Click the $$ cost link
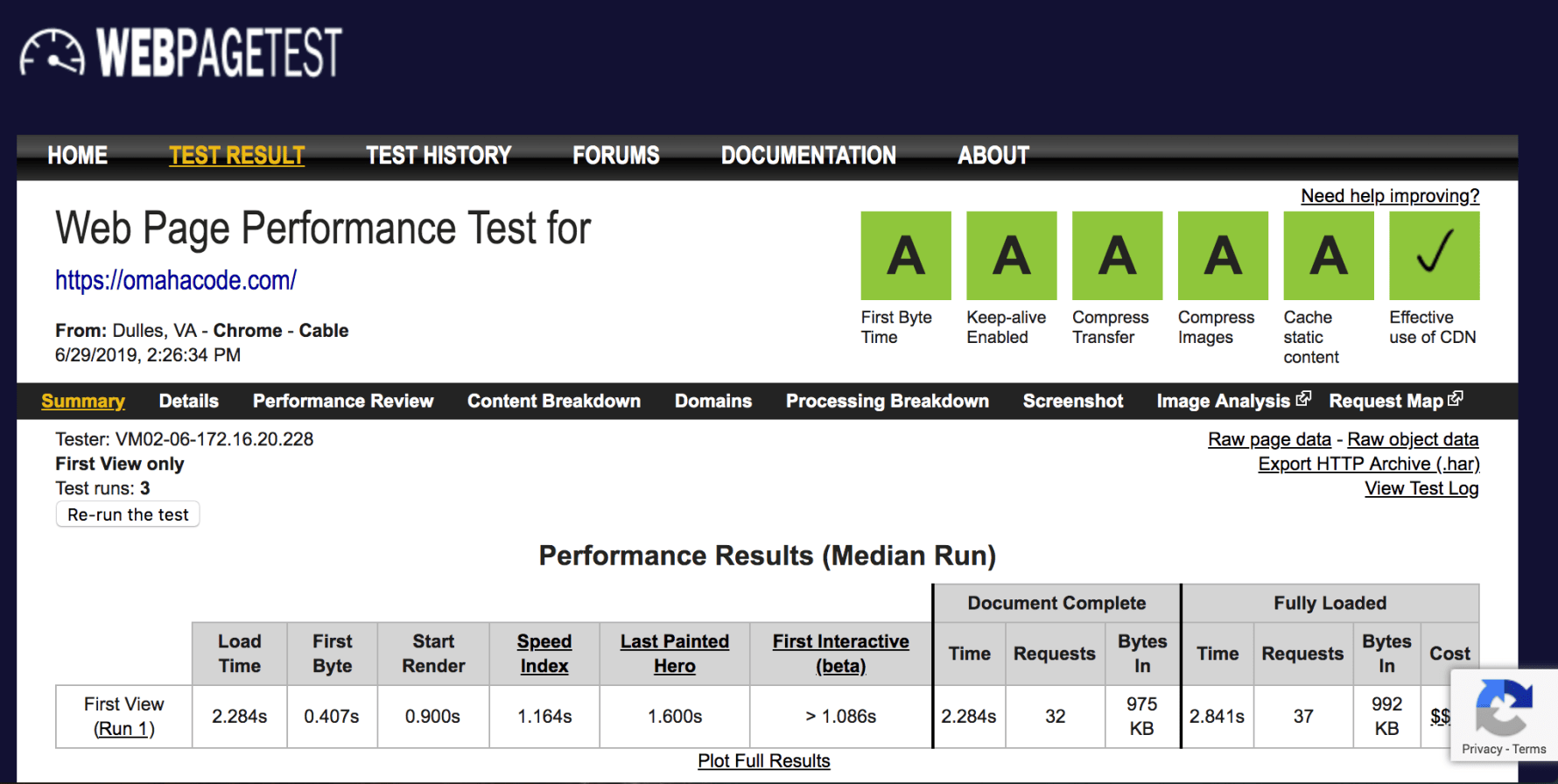The width and height of the screenshot is (1558, 784). (1440, 717)
